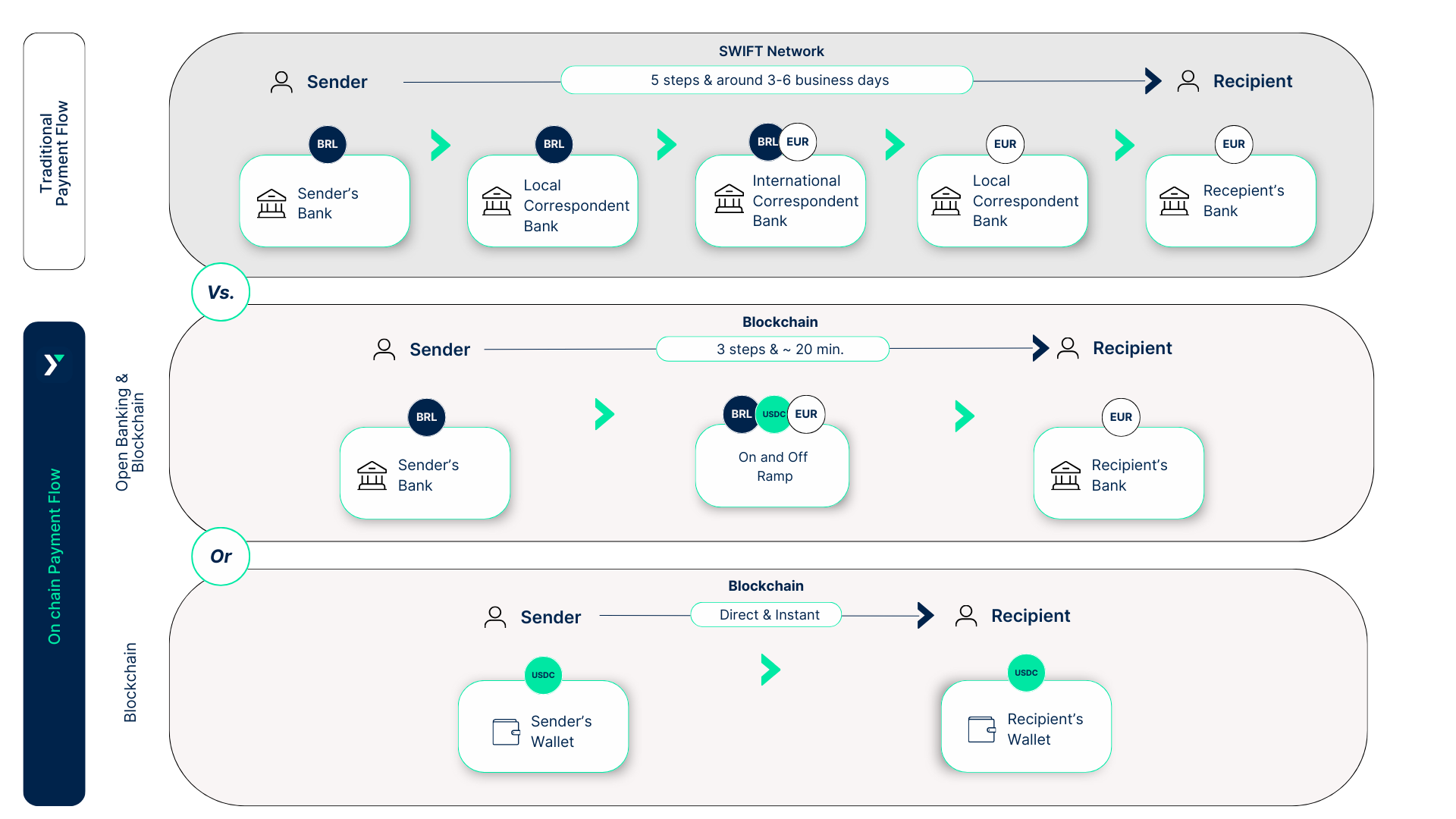The height and width of the screenshot is (819, 1456).
Task: Click the dark arrow pointing to Recipient in SWIFT row
Action: [x=1153, y=80]
